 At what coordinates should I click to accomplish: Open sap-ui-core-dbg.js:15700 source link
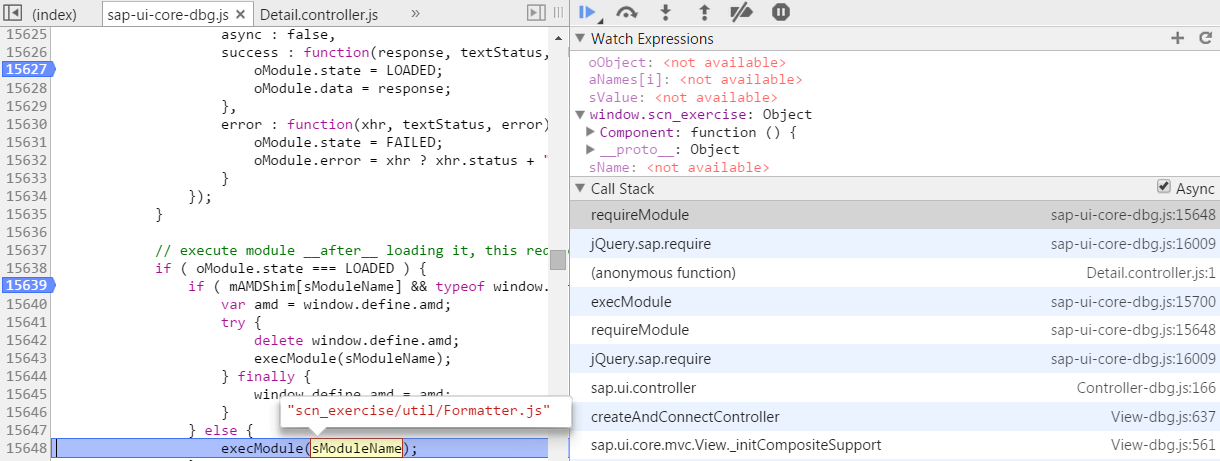click(1133, 302)
